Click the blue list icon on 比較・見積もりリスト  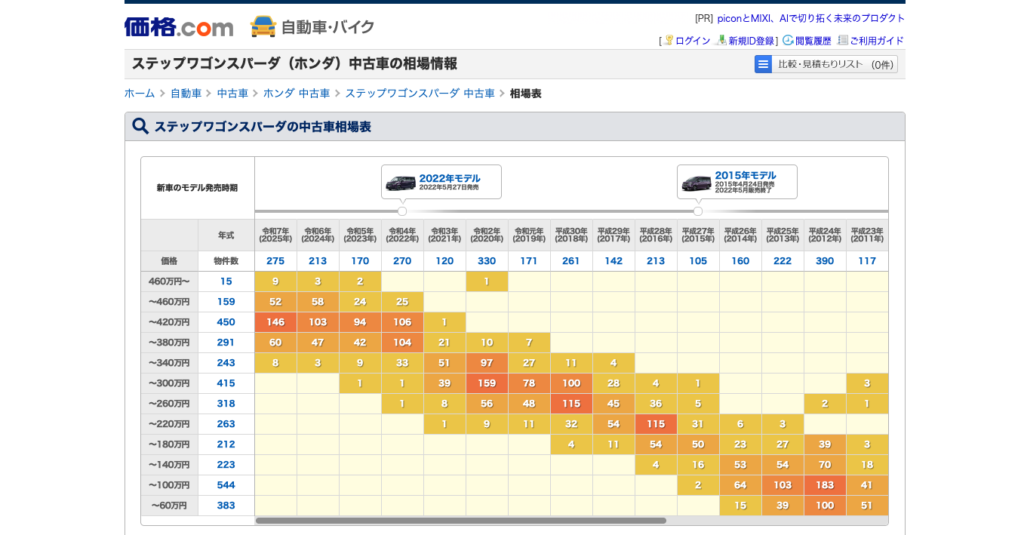[x=763, y=64]
